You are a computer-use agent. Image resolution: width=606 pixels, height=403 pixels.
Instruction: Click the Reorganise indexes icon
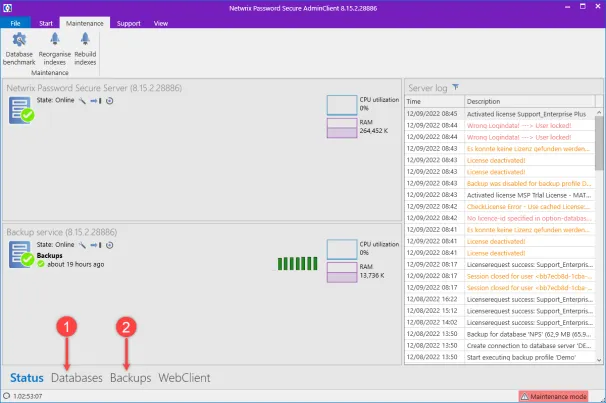pos(54,40)
